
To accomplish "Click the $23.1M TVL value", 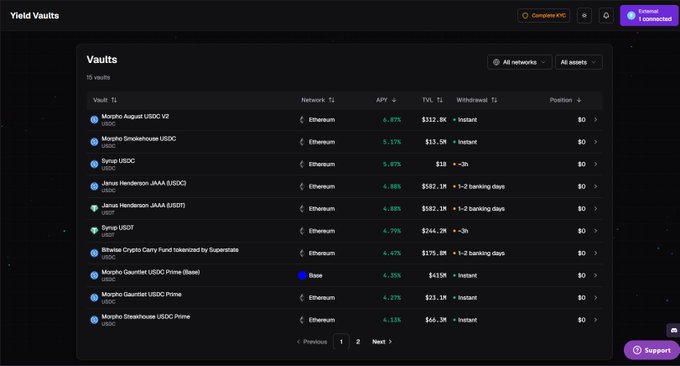I will [435, 298].
